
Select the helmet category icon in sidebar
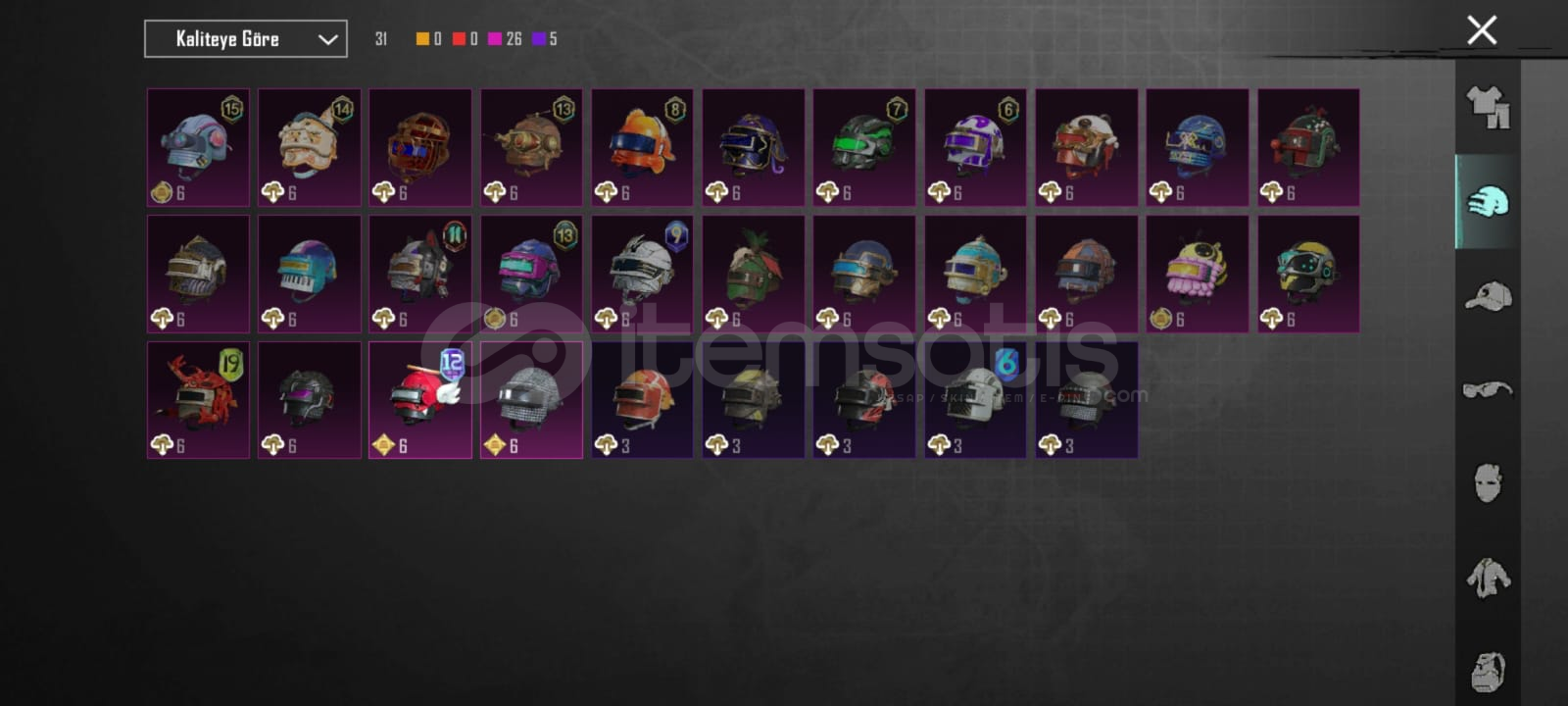1488,202
